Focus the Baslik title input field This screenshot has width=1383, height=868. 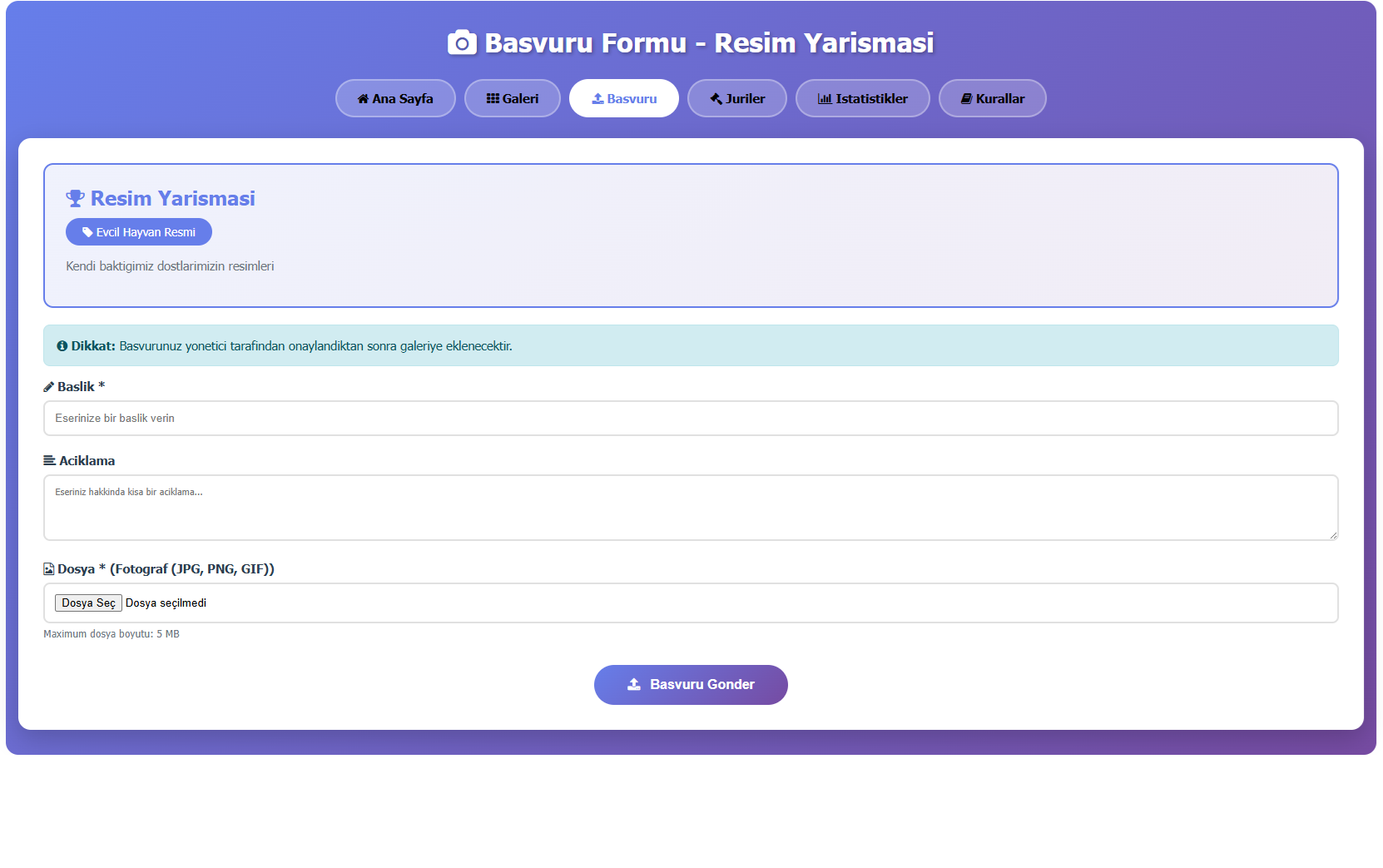point(691,419)
